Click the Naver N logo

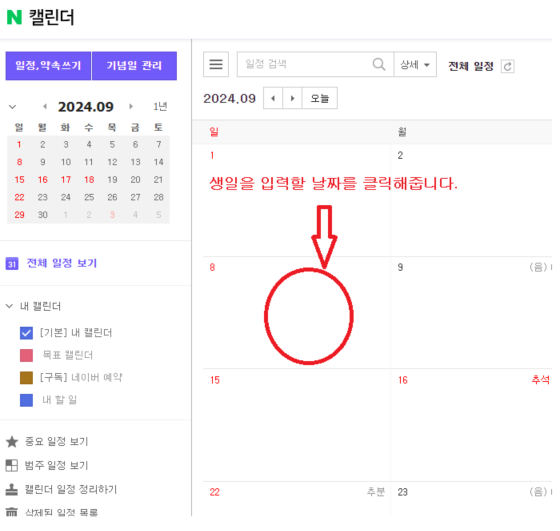pos(14,17)
